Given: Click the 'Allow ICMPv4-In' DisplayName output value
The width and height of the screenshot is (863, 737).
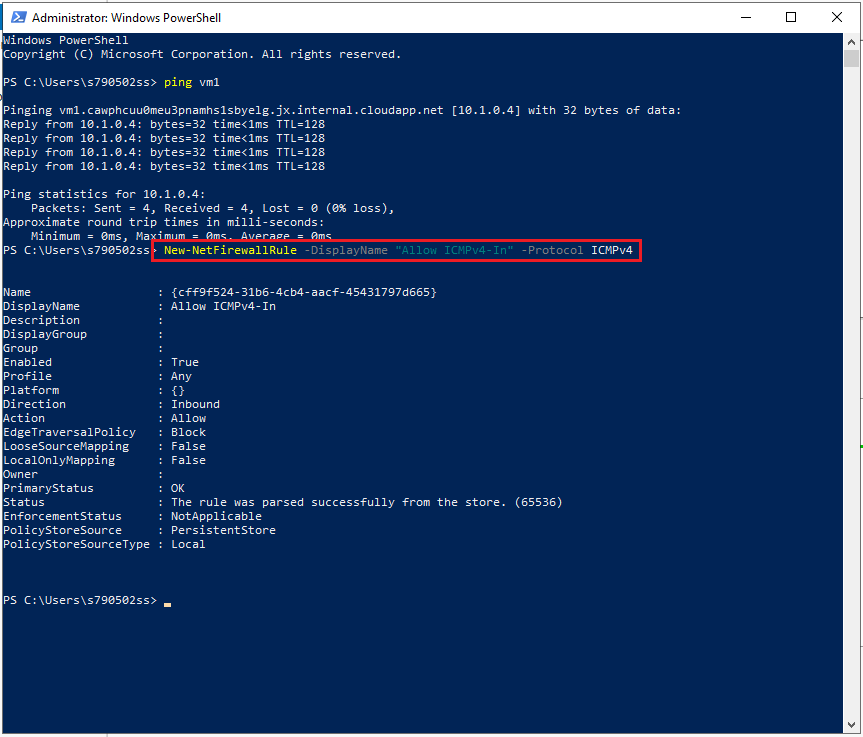Looking at the screenshot, I should point(223,307).
